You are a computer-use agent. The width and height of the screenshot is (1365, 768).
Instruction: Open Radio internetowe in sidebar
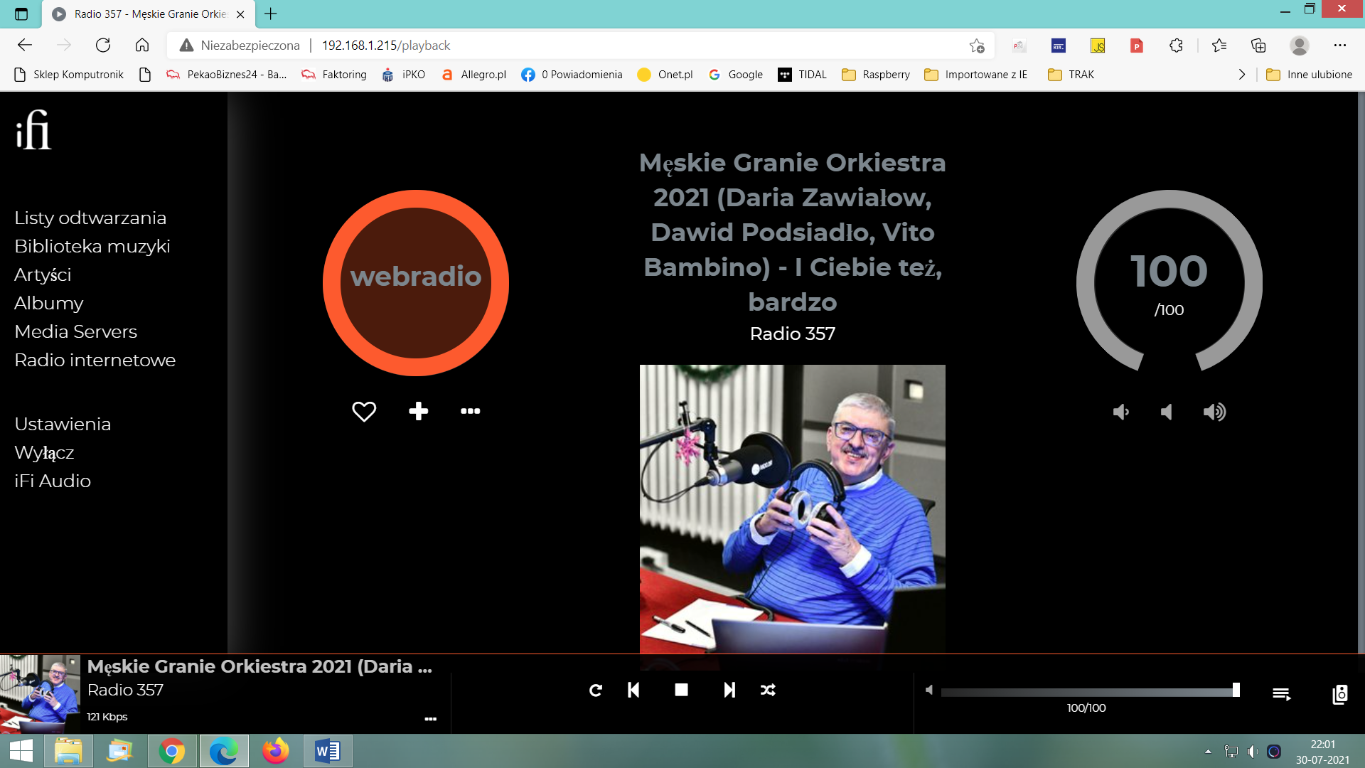click(95, 360)
